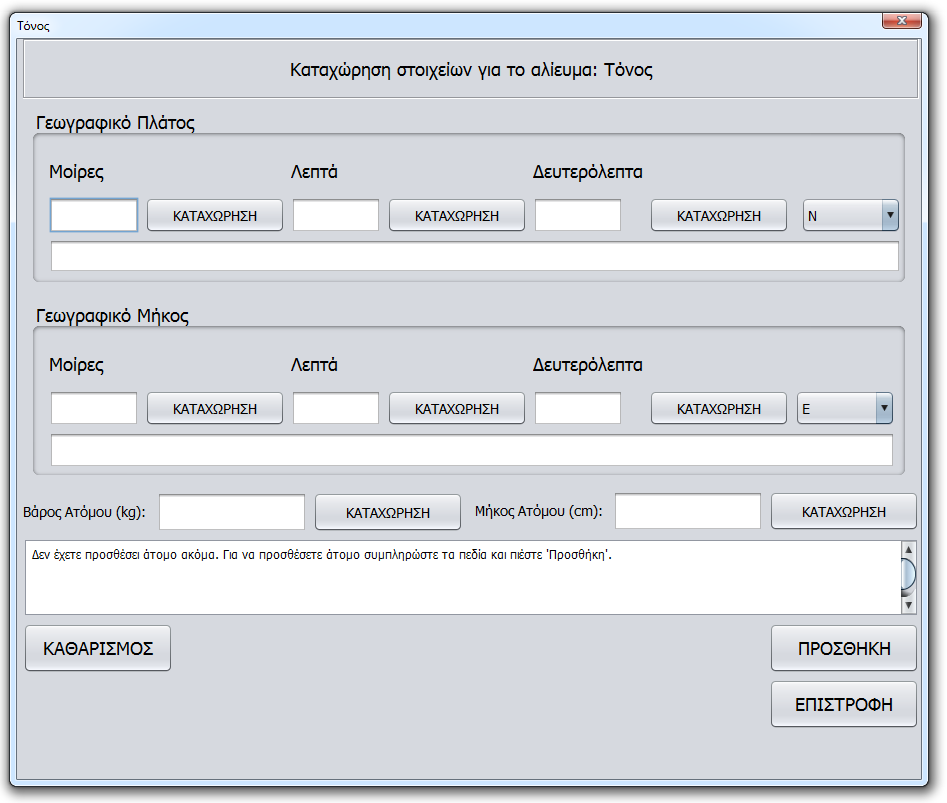
Task: Open the E longitude direction dropdown
Action: coord(844,409)
